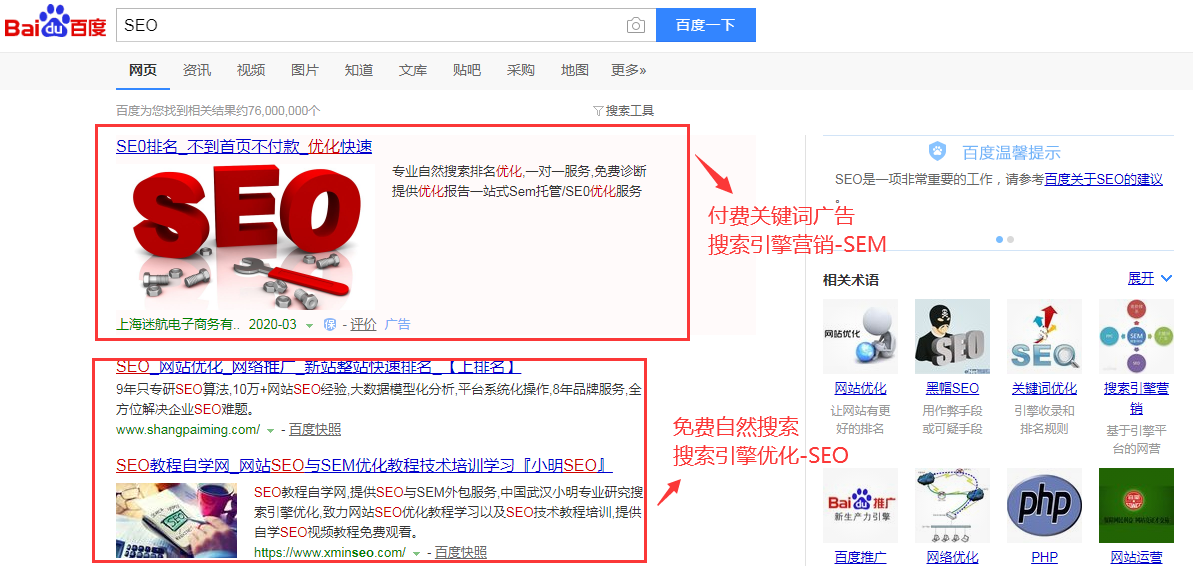
Task: Click the xminseo result thumbnail image
Action: pos(177,521)
